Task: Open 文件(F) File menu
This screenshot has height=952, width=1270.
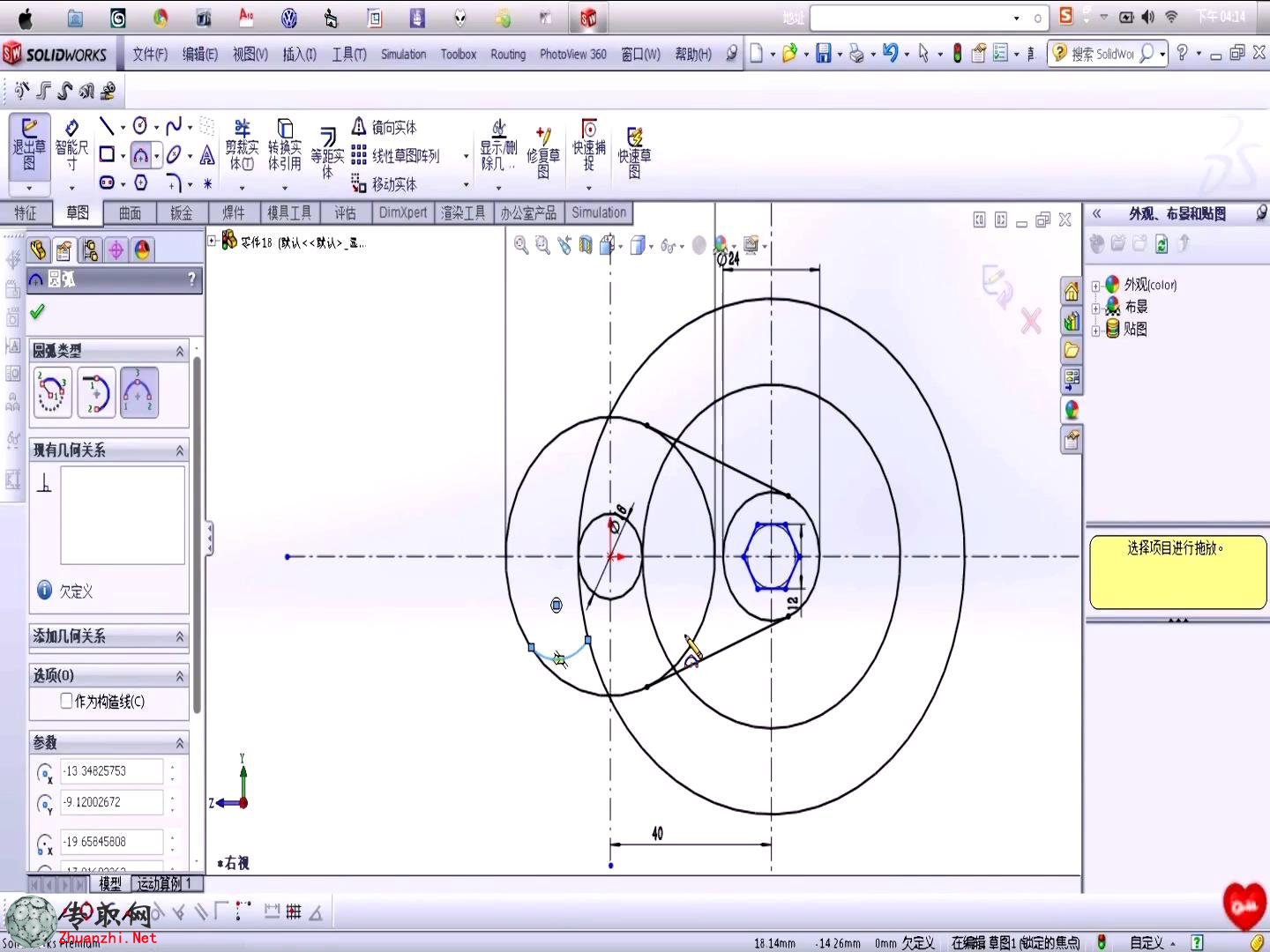Action: [150, 54]
